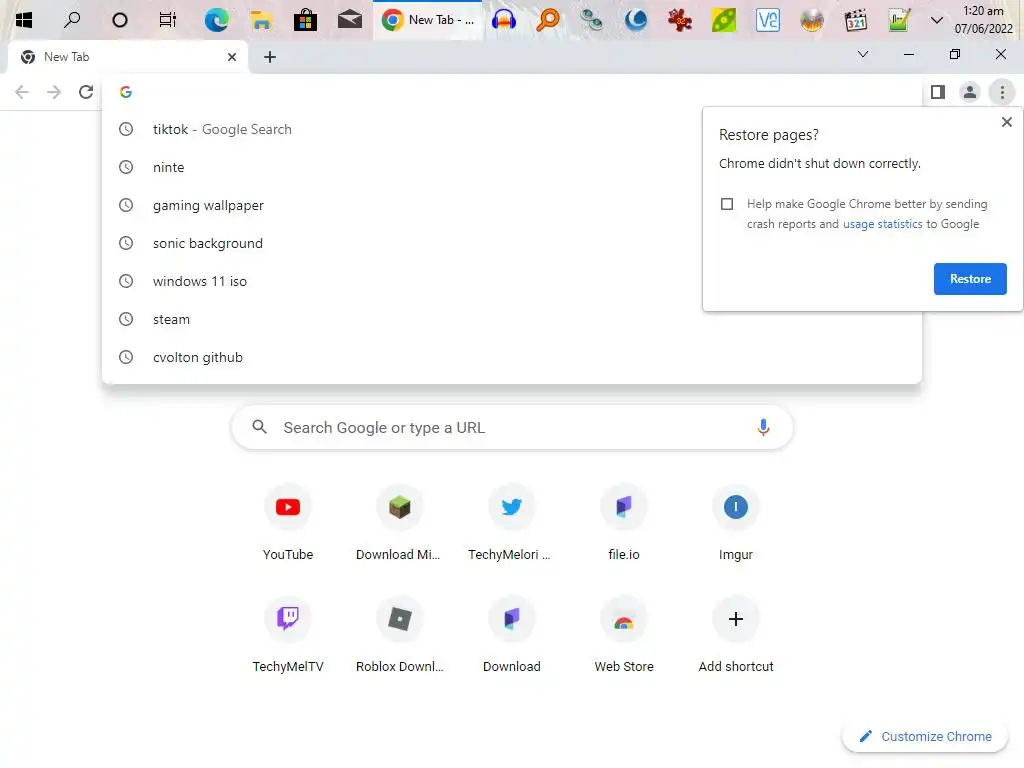Open the red splat app in taskbar
The width and height of the screenshot is (1024, 768).
click(680, 20)
